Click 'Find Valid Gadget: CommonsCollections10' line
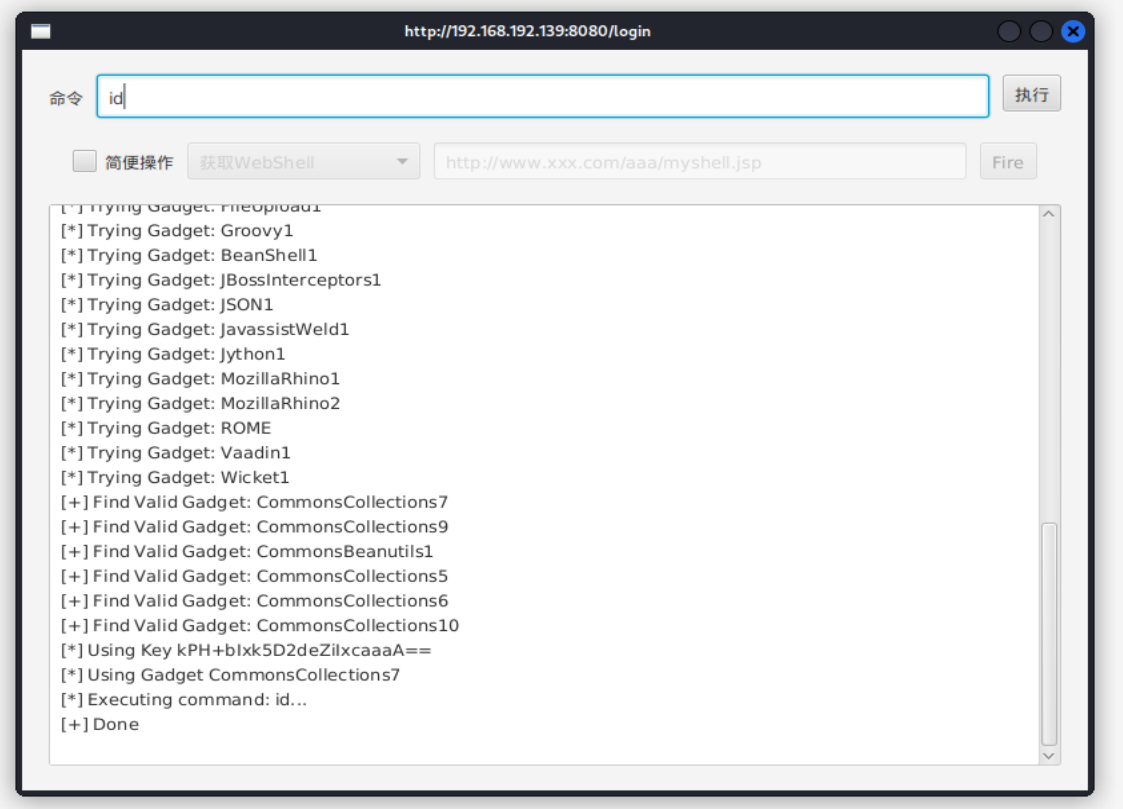This screenshot has height=809, width=1123. [259, 626]
